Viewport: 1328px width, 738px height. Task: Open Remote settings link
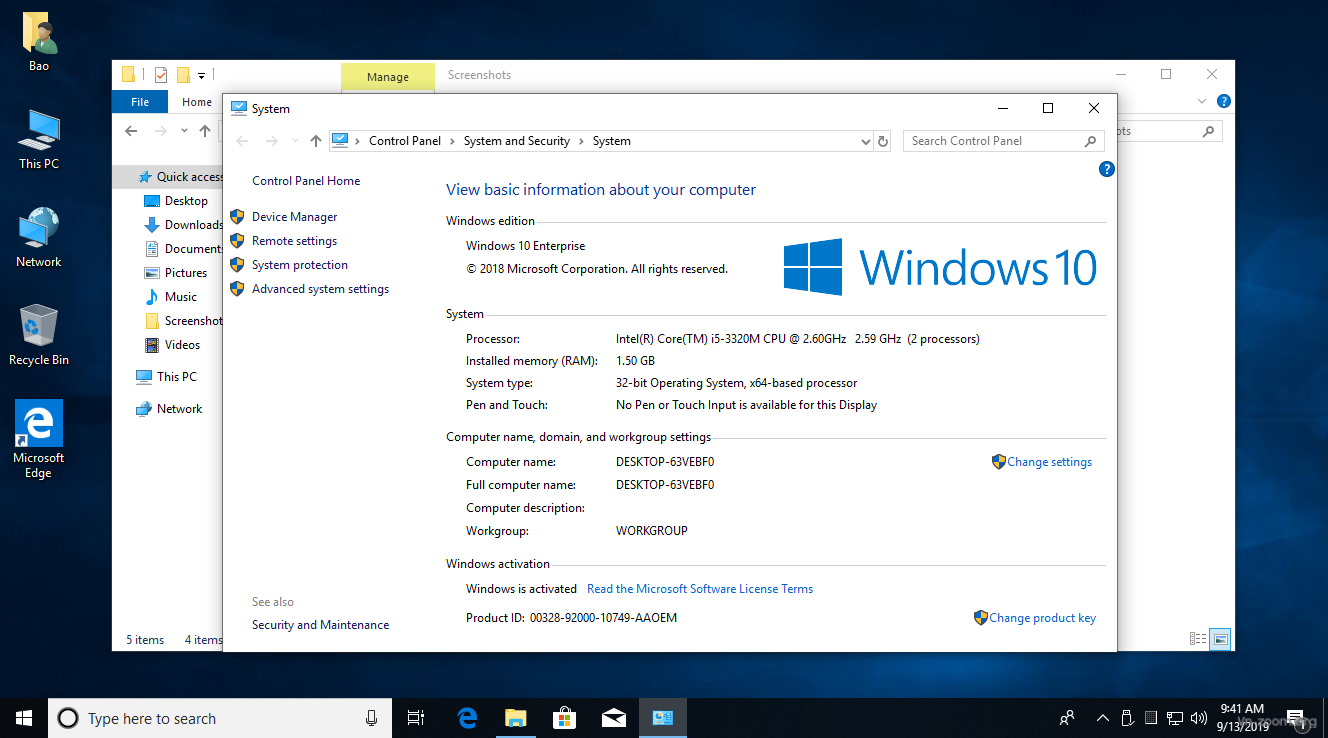coord(294,241)
